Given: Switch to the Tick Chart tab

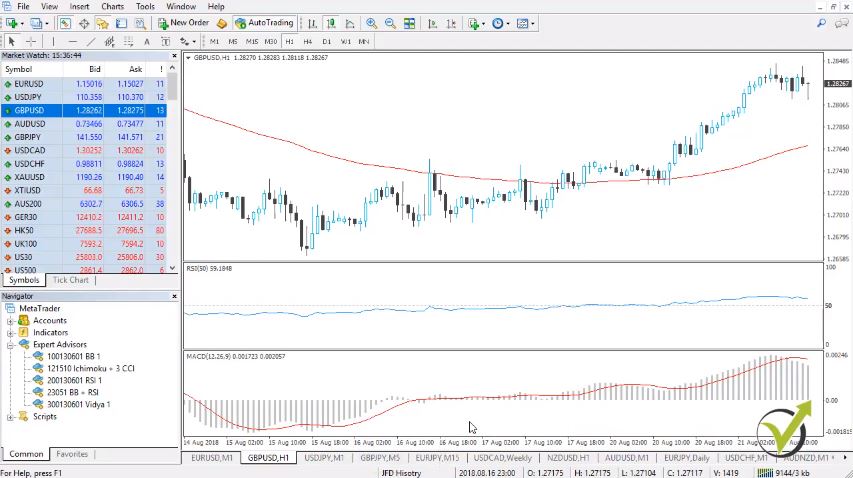Looking at the screenshot, I should pyautogui.click(x=71, y=280).
